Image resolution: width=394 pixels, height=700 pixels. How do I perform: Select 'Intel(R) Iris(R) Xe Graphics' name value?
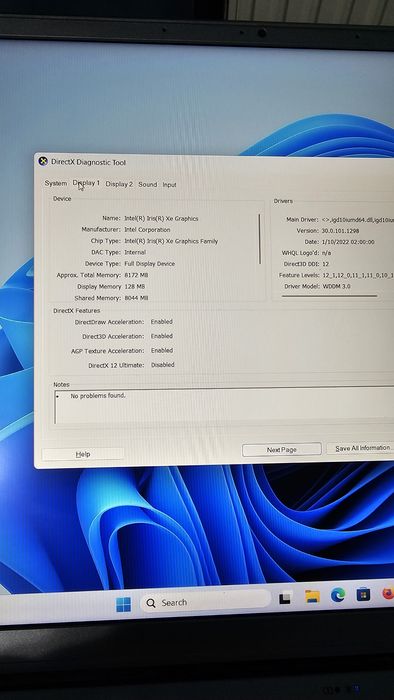click(x=161, y=219)
